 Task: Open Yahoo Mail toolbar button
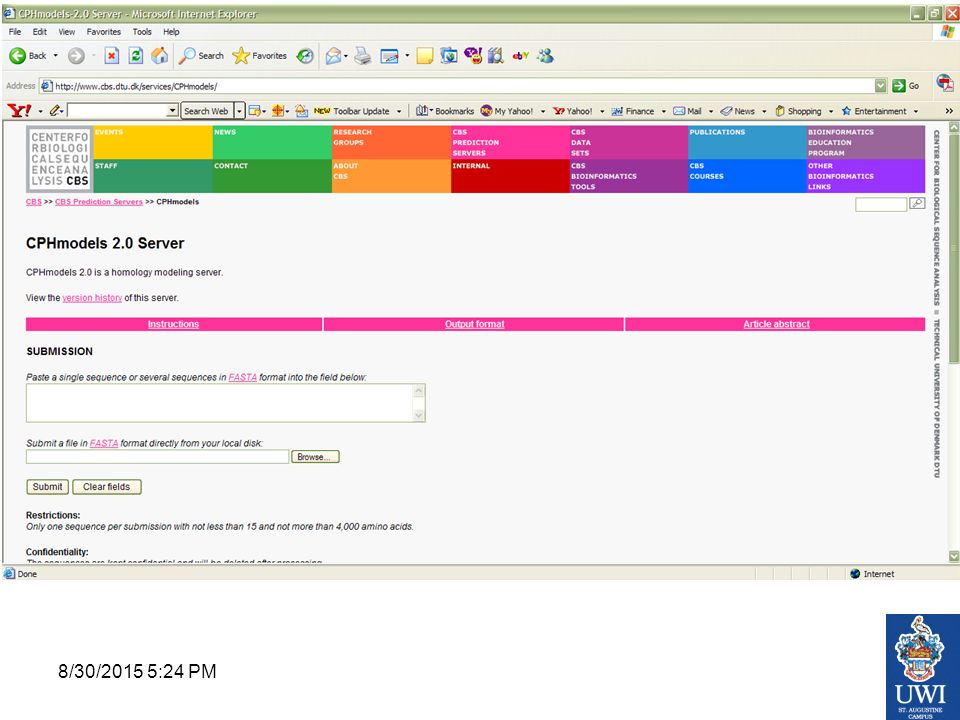click(688, 111)
